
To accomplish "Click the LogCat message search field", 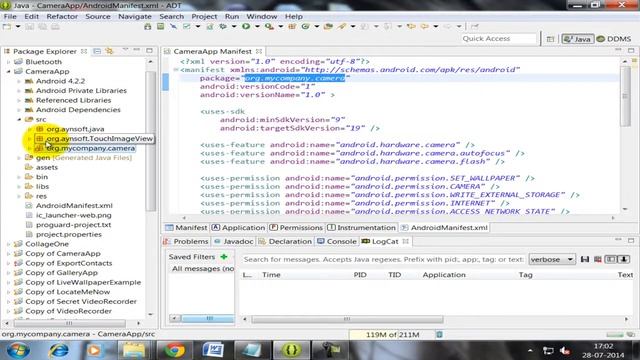I will pyautogui.click(x=383, y=260).
